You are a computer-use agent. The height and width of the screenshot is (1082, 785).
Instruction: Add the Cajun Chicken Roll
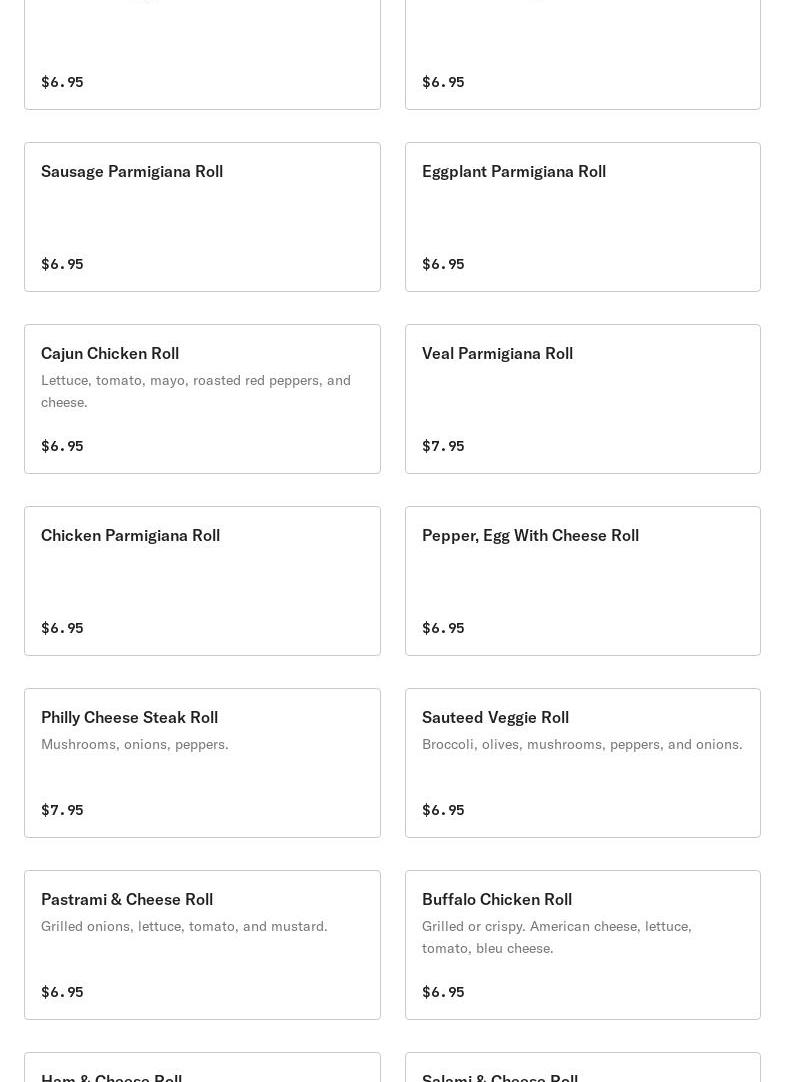[202, 399]
